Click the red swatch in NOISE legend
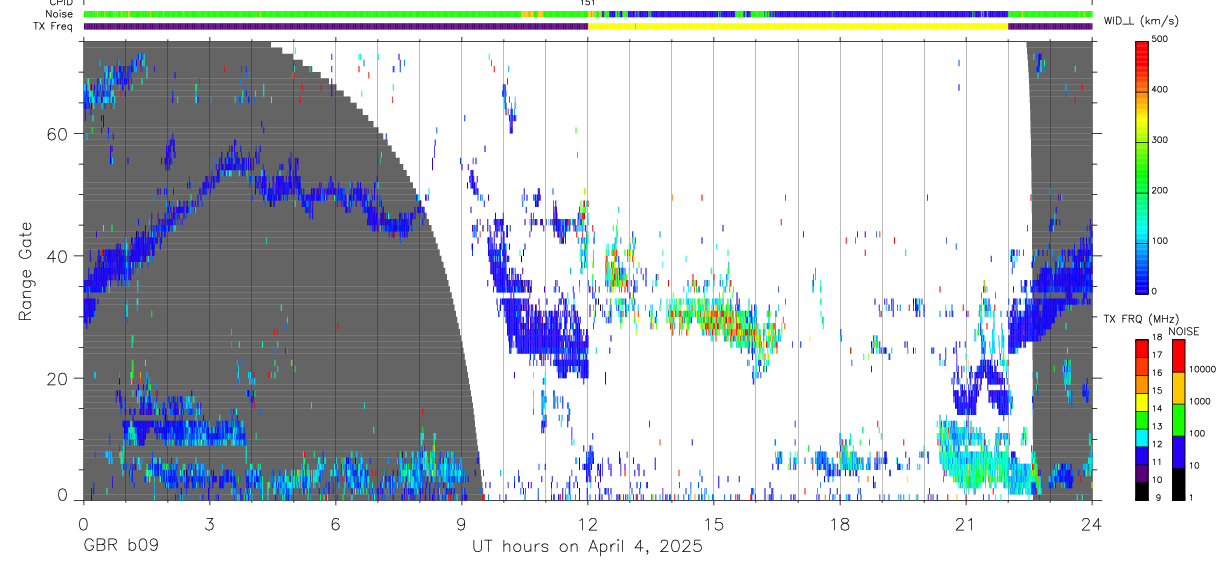 pos(1178,356)
